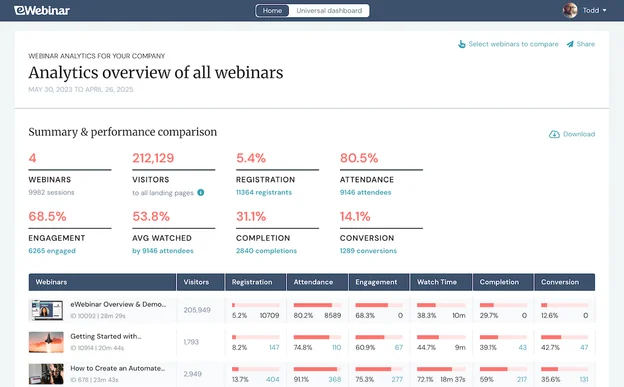Screen dimensions: 624x387
Task: Click the 9982 sessions text
Action: pyautogui.click(x=51, y=192)
